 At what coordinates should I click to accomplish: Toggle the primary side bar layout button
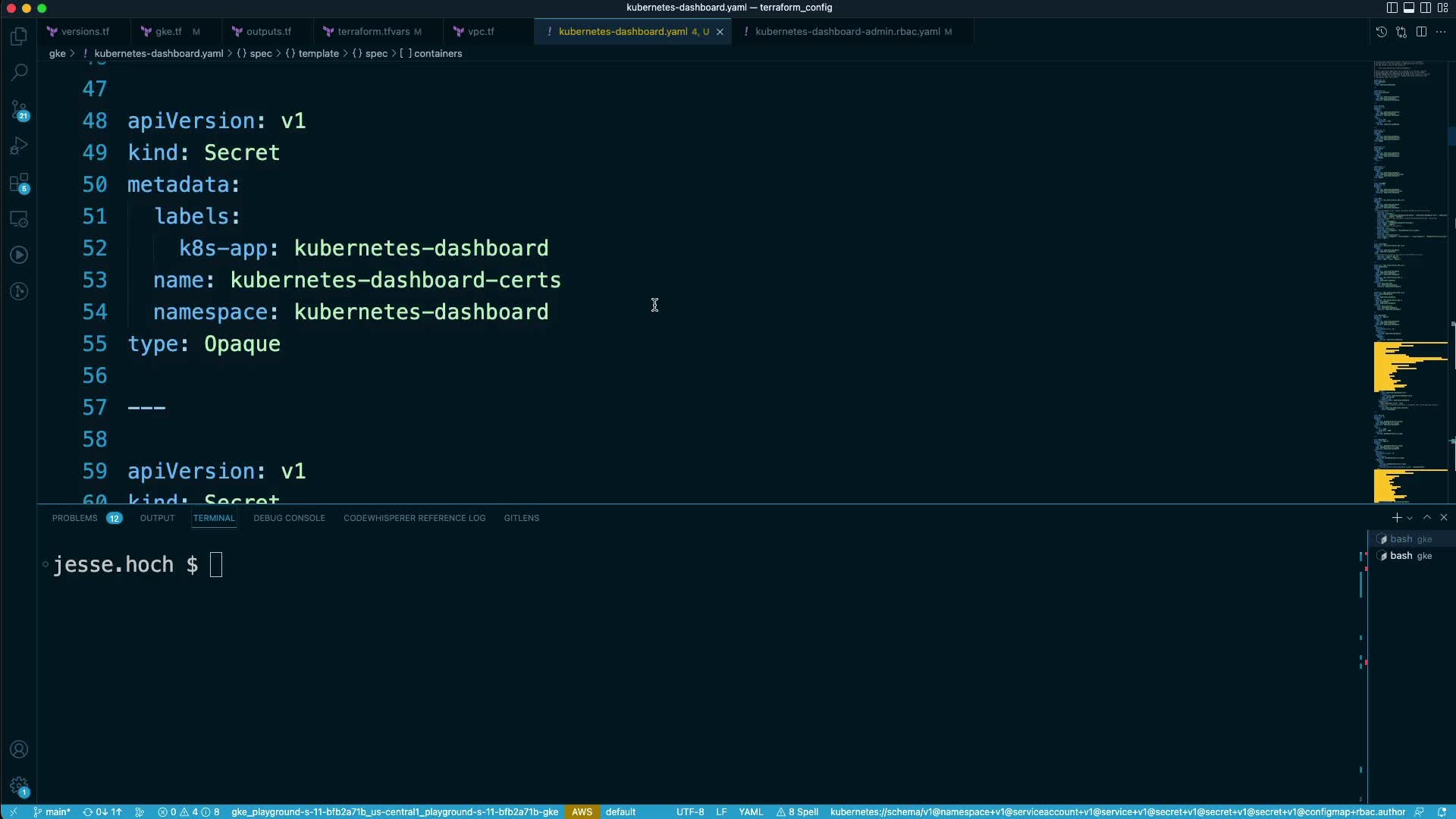1392,8
